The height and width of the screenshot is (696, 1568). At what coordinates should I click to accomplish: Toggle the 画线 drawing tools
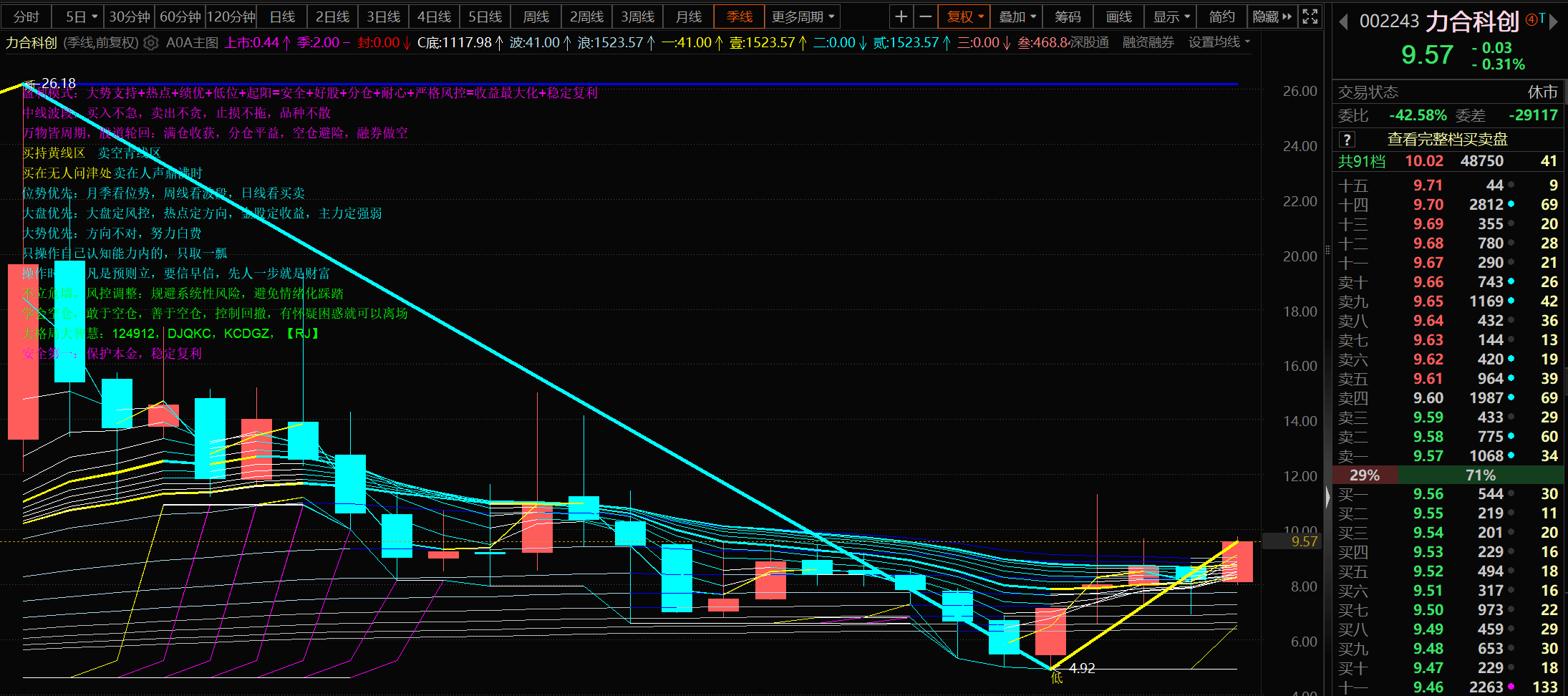pyautogui.click(x=1118, y=16)
